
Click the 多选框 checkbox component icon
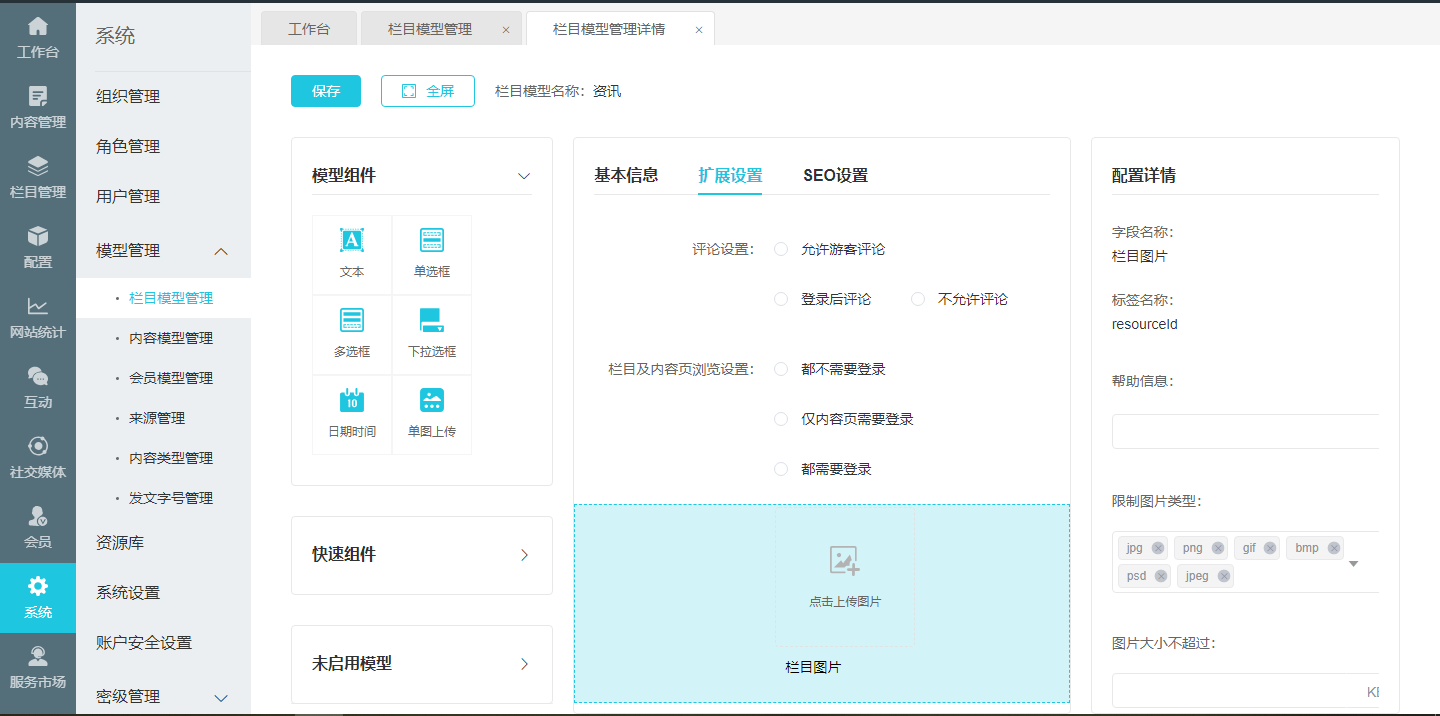351,321
